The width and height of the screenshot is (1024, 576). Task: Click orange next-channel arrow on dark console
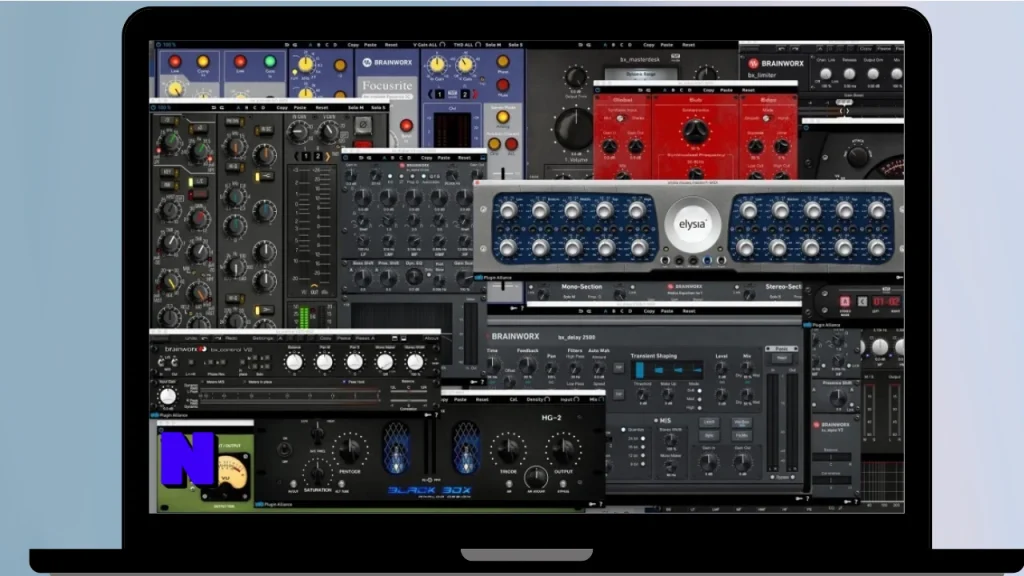pyautogui.click(x=328, y=157)
